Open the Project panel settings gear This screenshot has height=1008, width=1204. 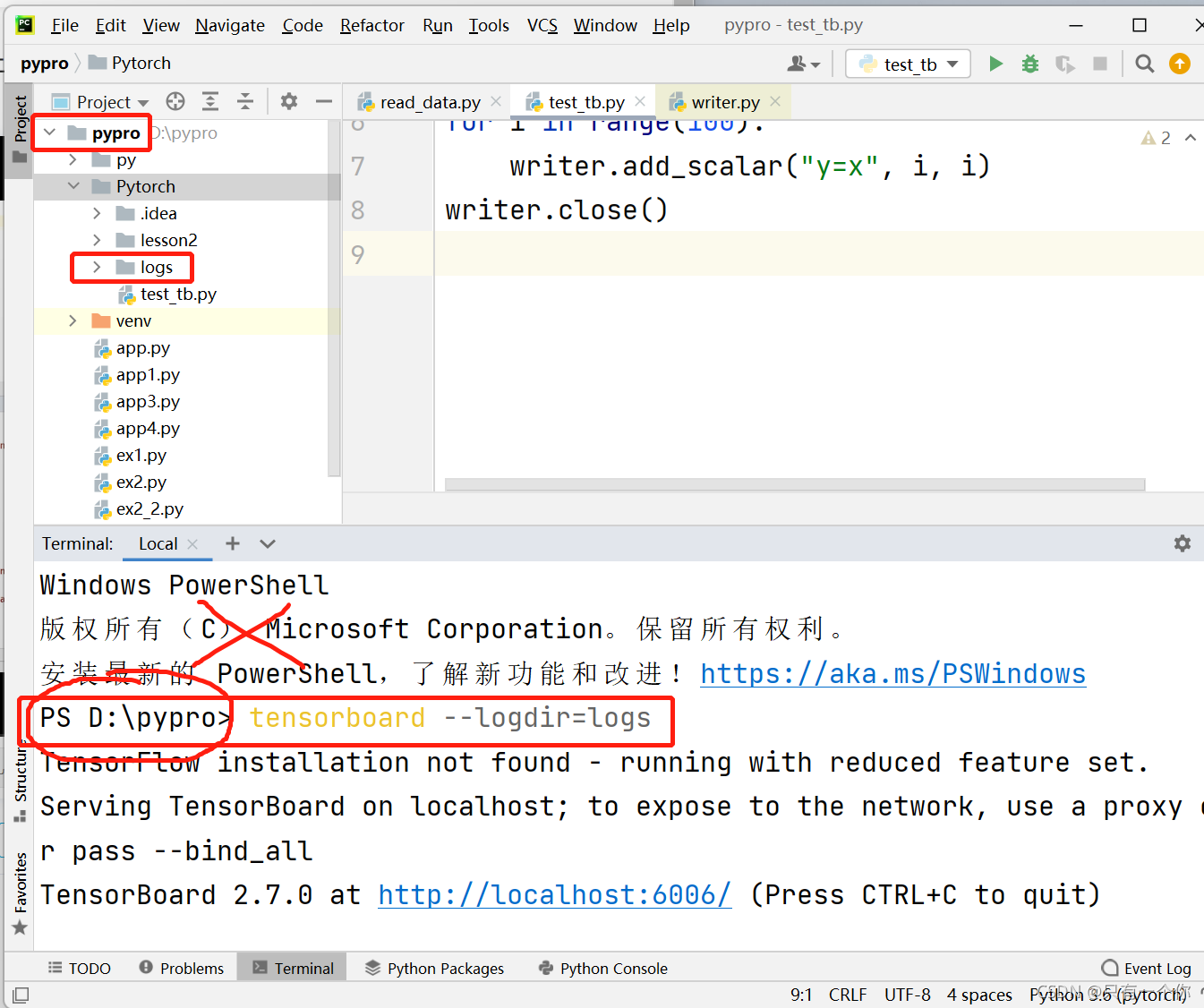pos(288,101)
